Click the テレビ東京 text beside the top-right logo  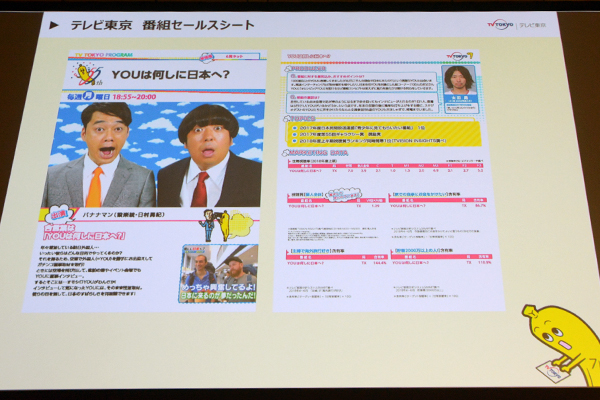tap(533, 26)
